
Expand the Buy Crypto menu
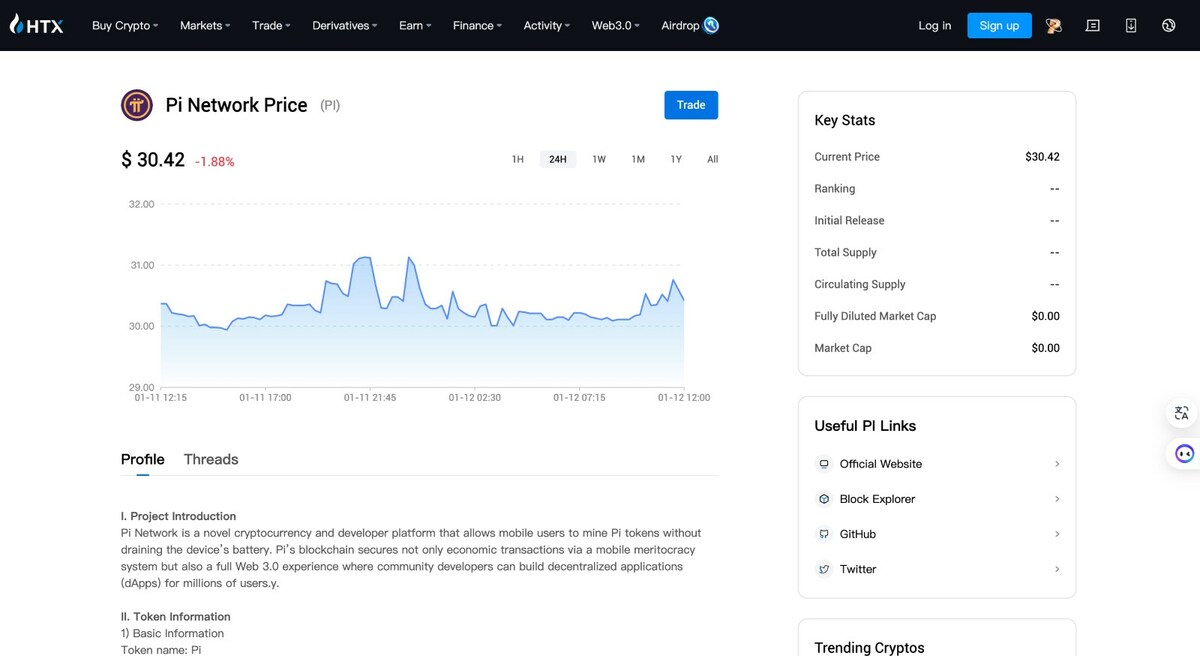125,26
